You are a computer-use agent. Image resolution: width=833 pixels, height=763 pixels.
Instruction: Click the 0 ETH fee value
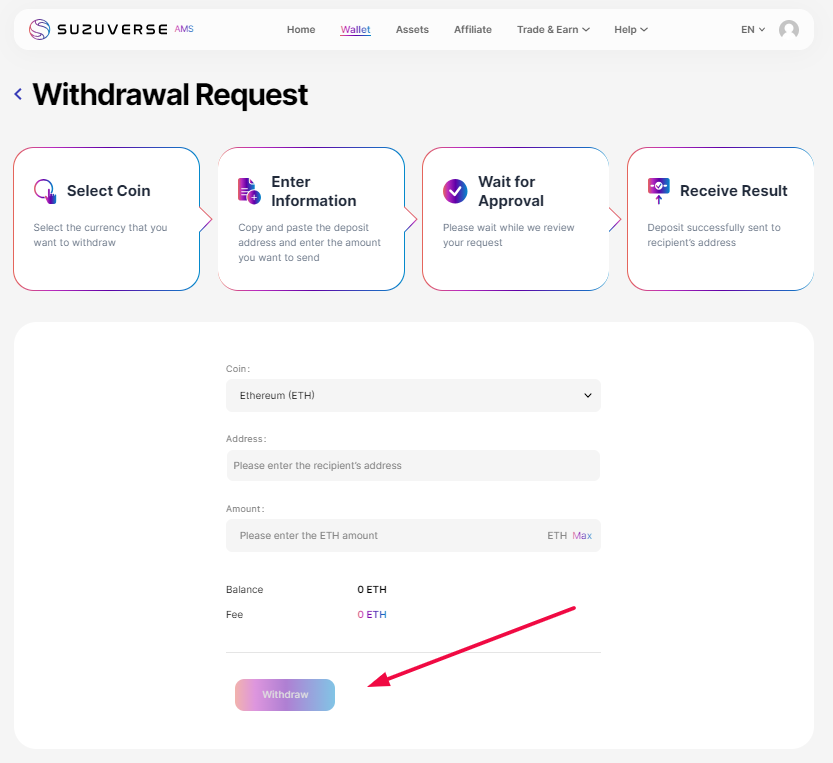372,615
